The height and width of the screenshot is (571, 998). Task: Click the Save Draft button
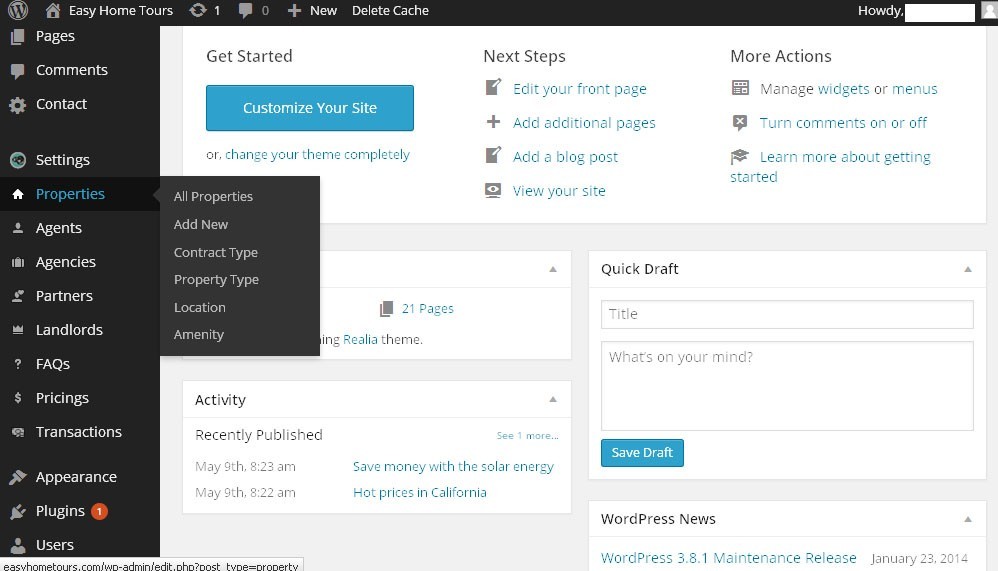(x=642, y=453)
